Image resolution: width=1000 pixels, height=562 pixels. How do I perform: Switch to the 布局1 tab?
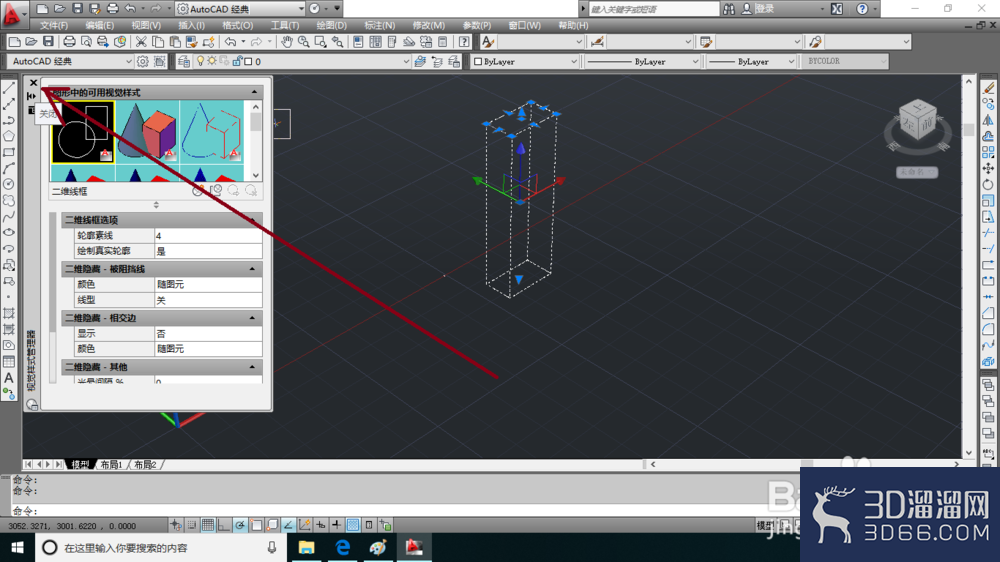click(x=111, y=464)
